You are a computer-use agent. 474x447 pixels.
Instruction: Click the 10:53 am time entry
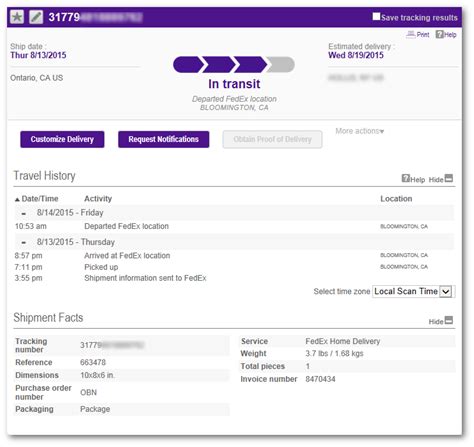(30, 226)
